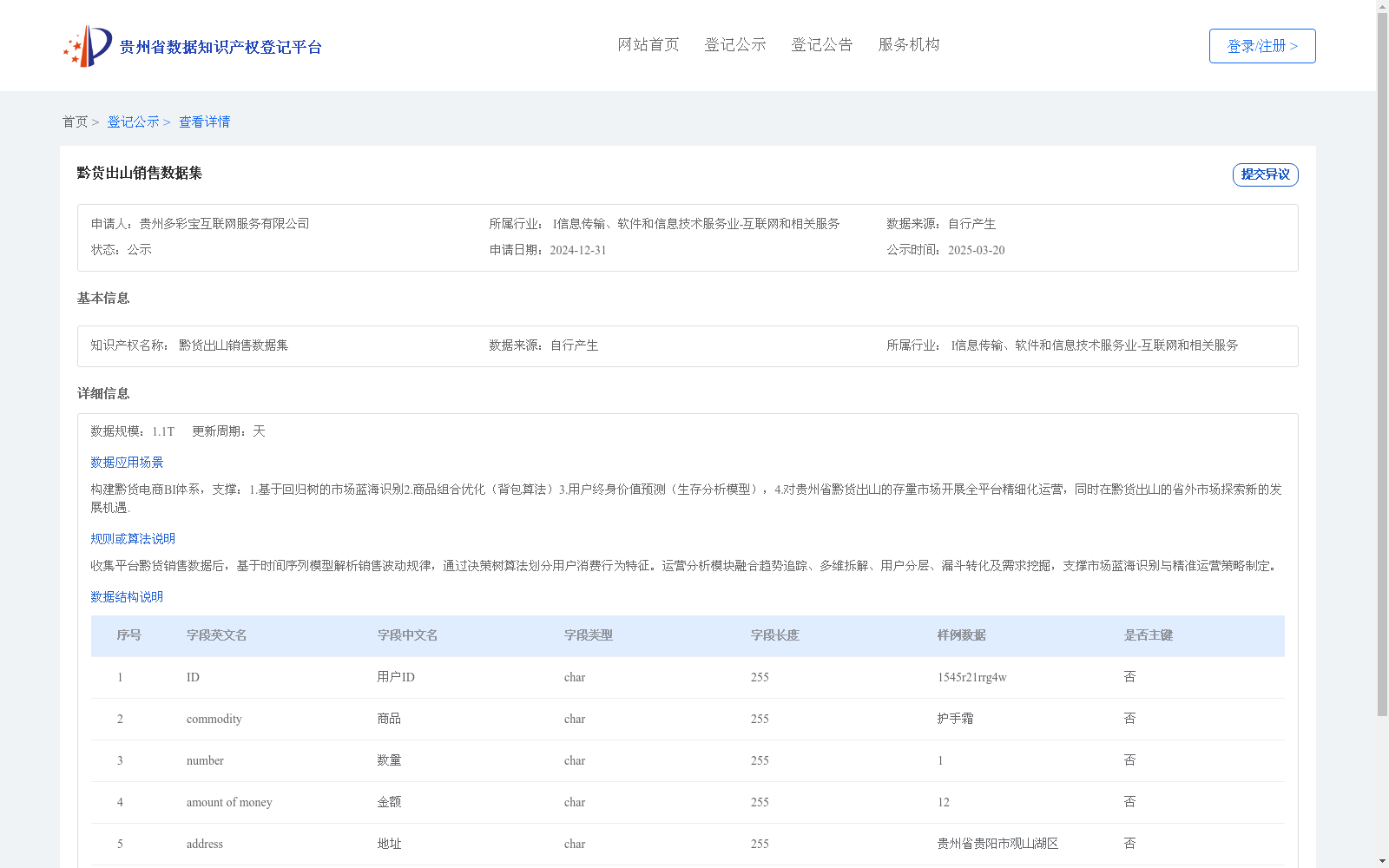Viewport: 1389px width, 868px height.
Task: Click sample data 1545r21rrg4w
Action: click(x=972, y=677)
